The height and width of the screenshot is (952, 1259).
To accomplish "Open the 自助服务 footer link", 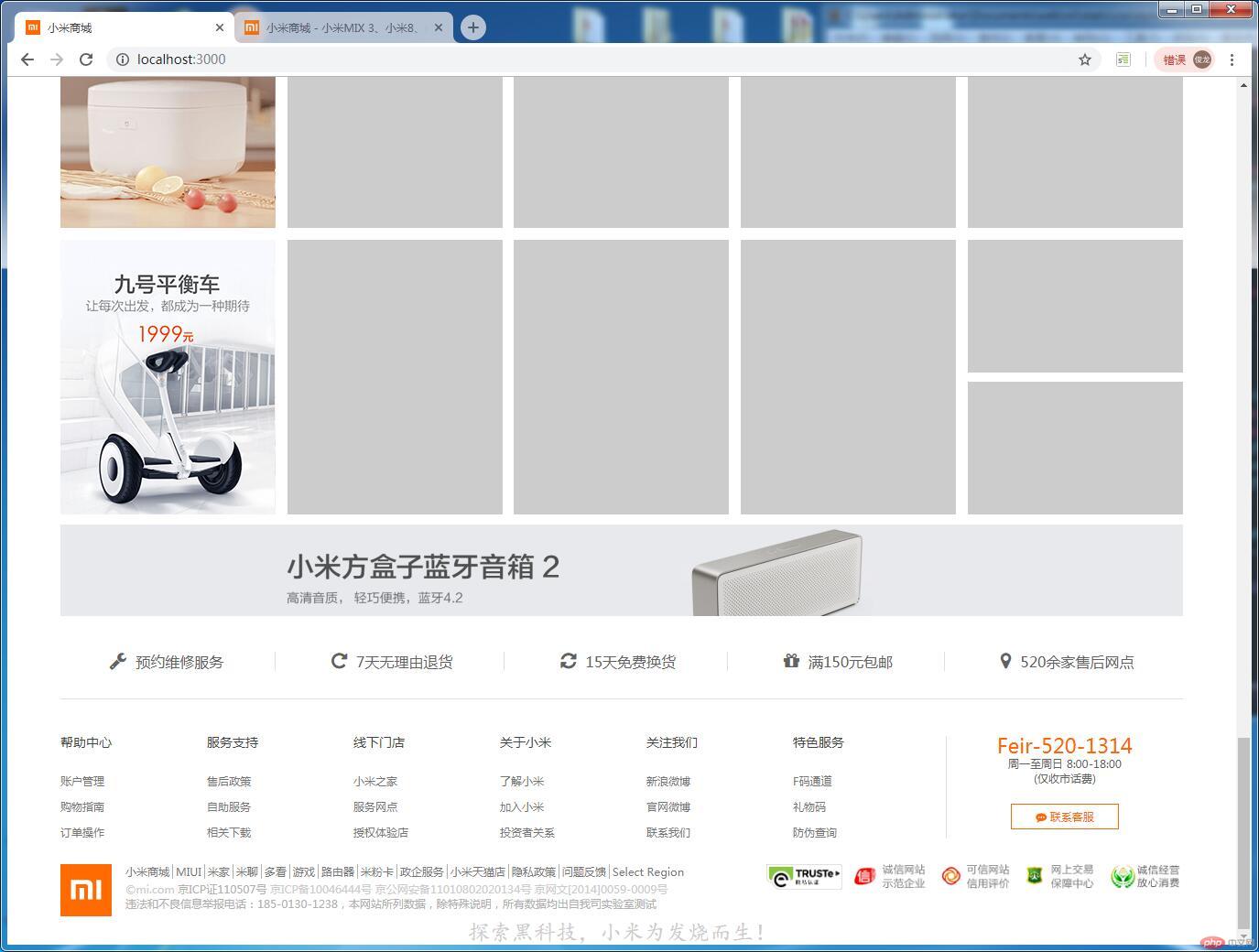I will click(229, 807).
